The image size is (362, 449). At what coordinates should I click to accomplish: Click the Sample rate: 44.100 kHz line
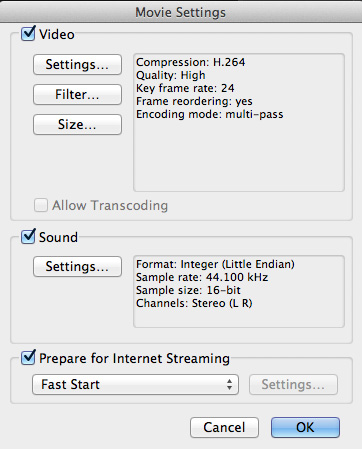pyautogui.click(x=202, y=277)
